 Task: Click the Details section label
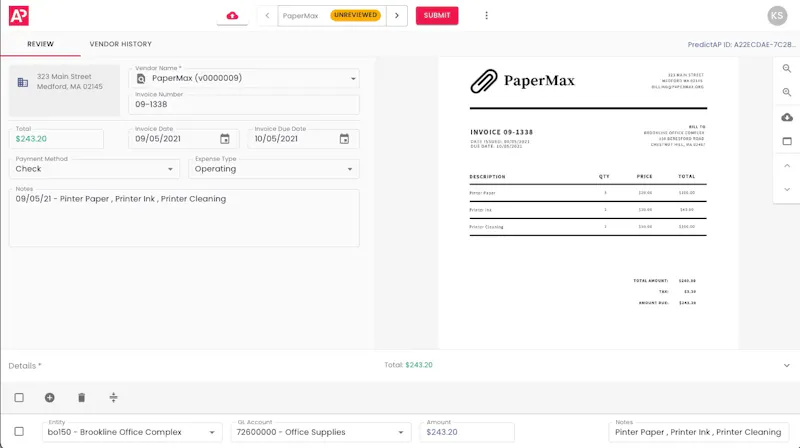[x=24, y=366]
